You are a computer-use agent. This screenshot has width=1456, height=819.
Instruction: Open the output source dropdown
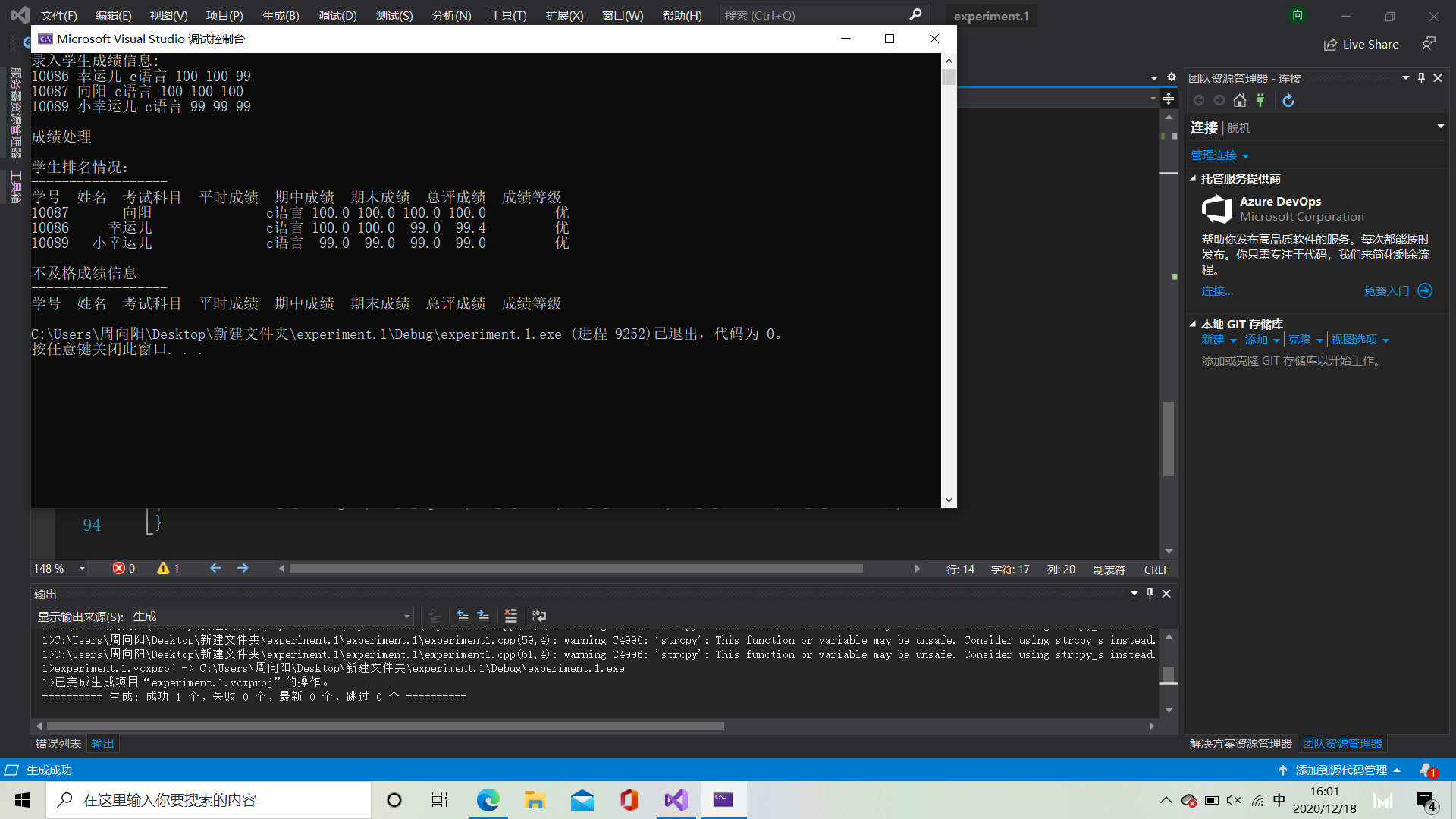pos(406,617)
